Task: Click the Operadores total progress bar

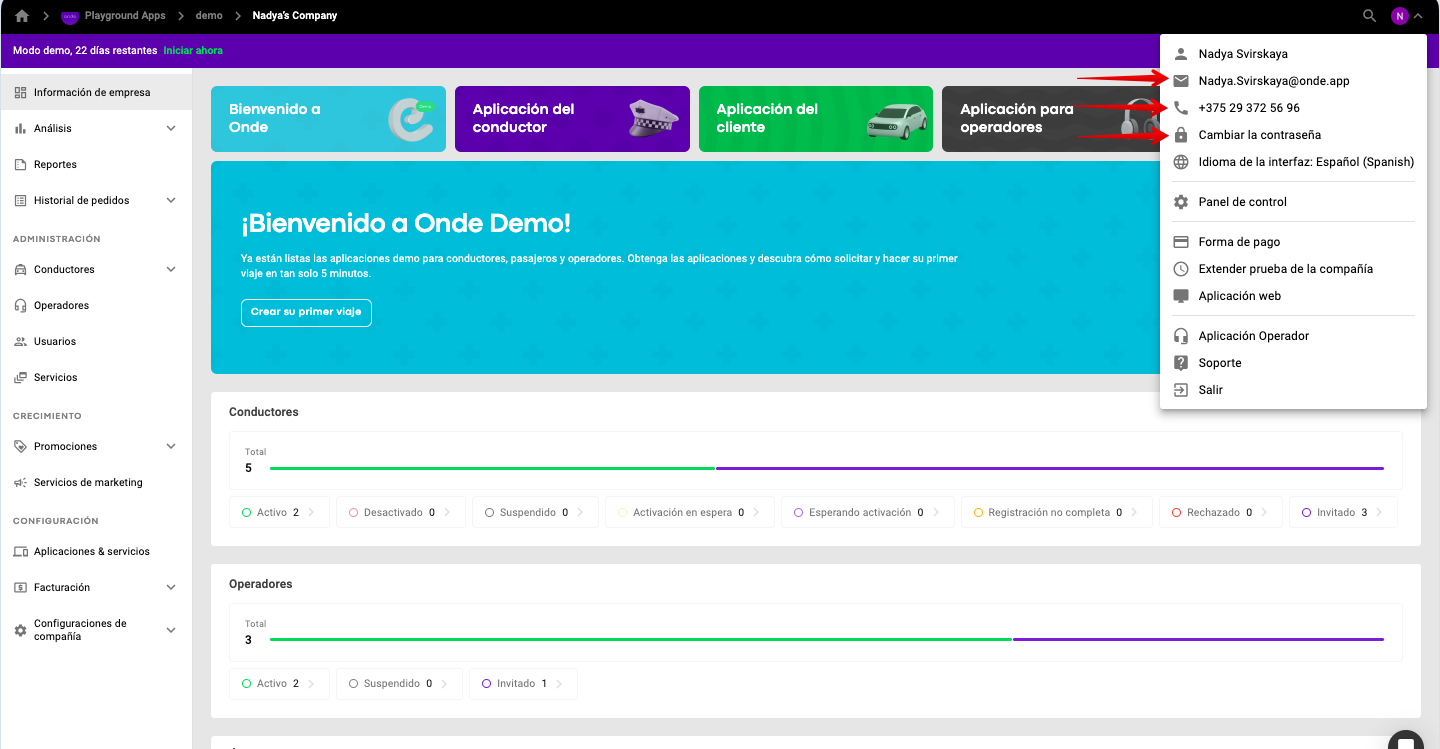Action: [826, 640]
